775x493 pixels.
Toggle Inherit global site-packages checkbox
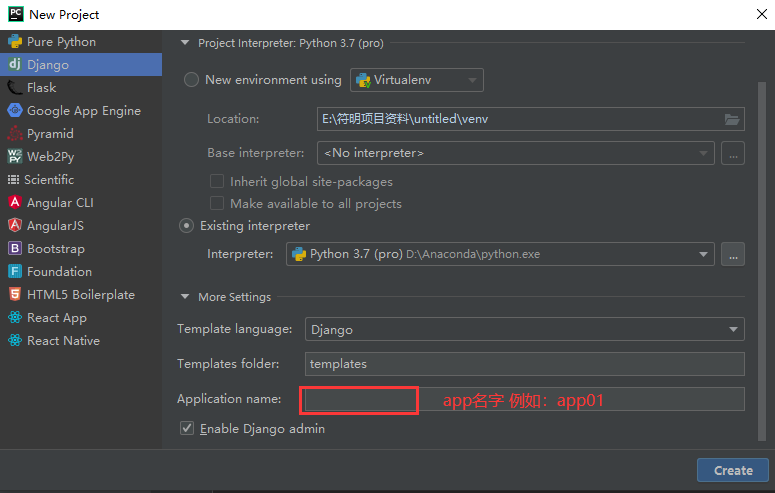(217, 181)
